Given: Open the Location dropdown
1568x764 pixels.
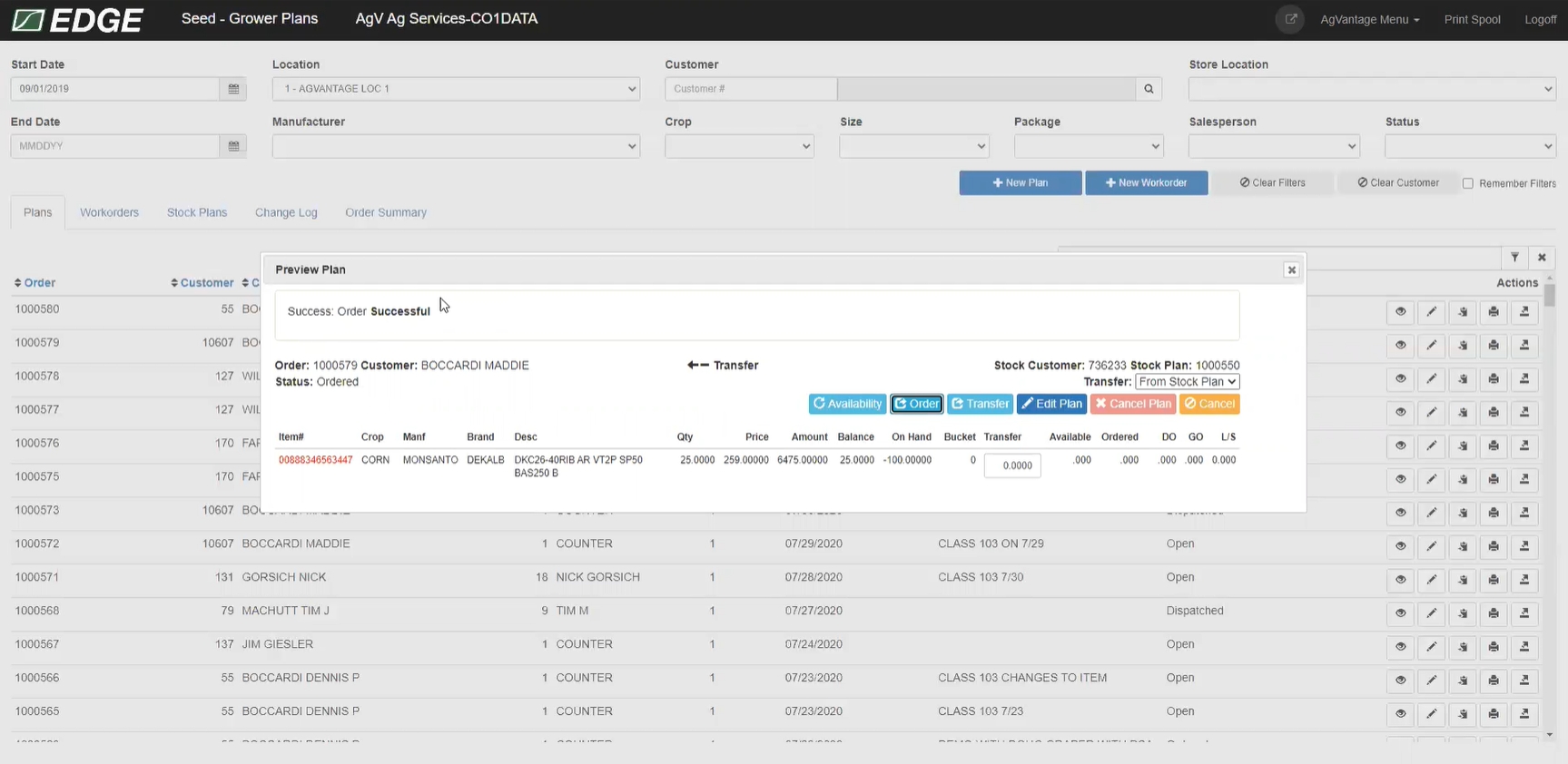Looking at the screenshot, I should pyautogui.click(x=456, y=89).
